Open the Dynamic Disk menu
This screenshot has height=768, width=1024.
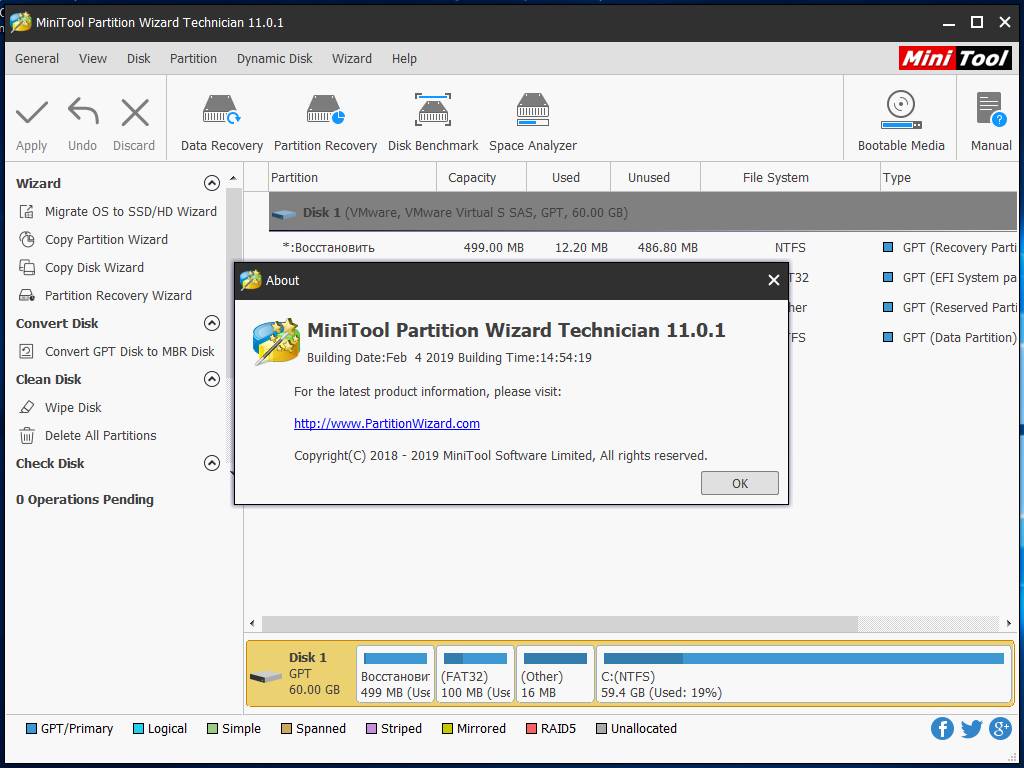pos(274,58)
